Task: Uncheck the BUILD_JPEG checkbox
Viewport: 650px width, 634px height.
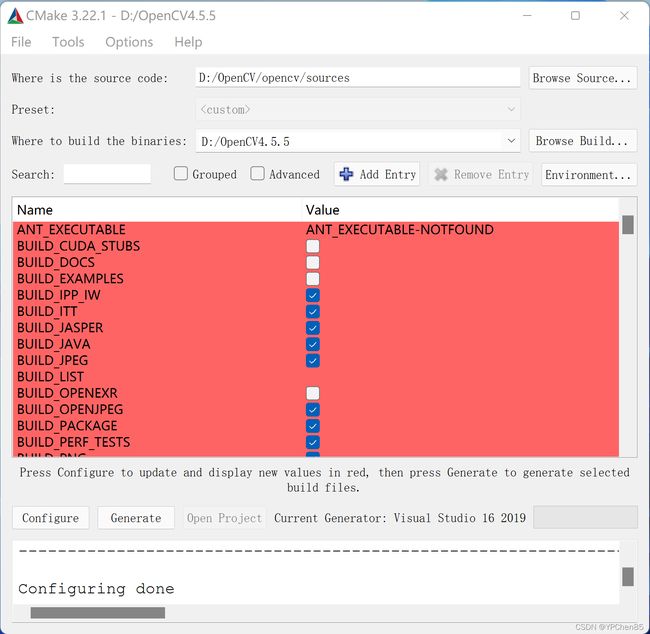Action: coord(313,360)
